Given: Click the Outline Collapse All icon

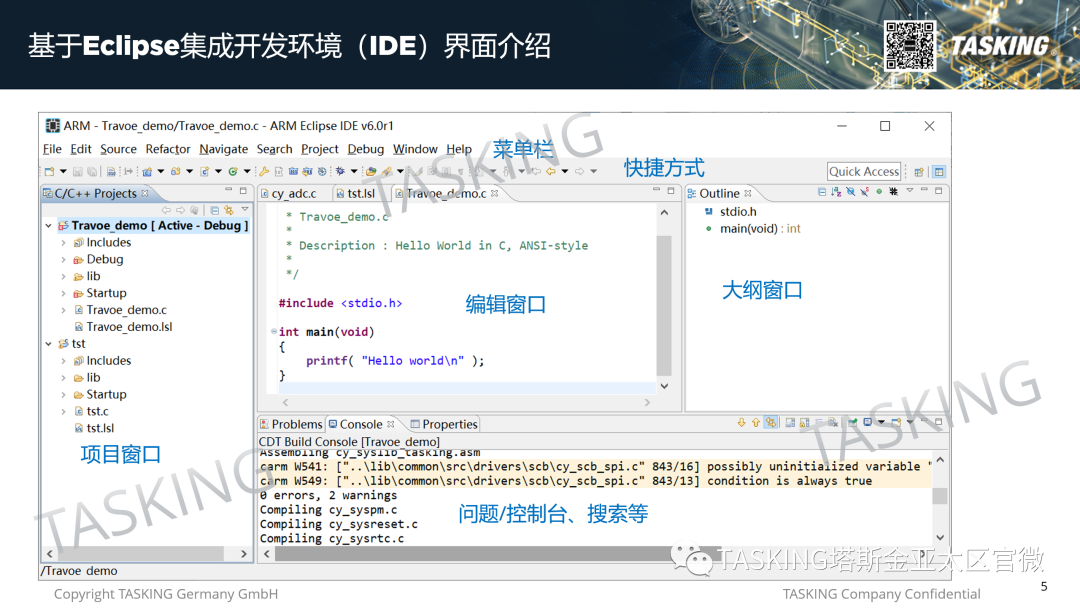Looking at the screenshot, I should 822,192.
